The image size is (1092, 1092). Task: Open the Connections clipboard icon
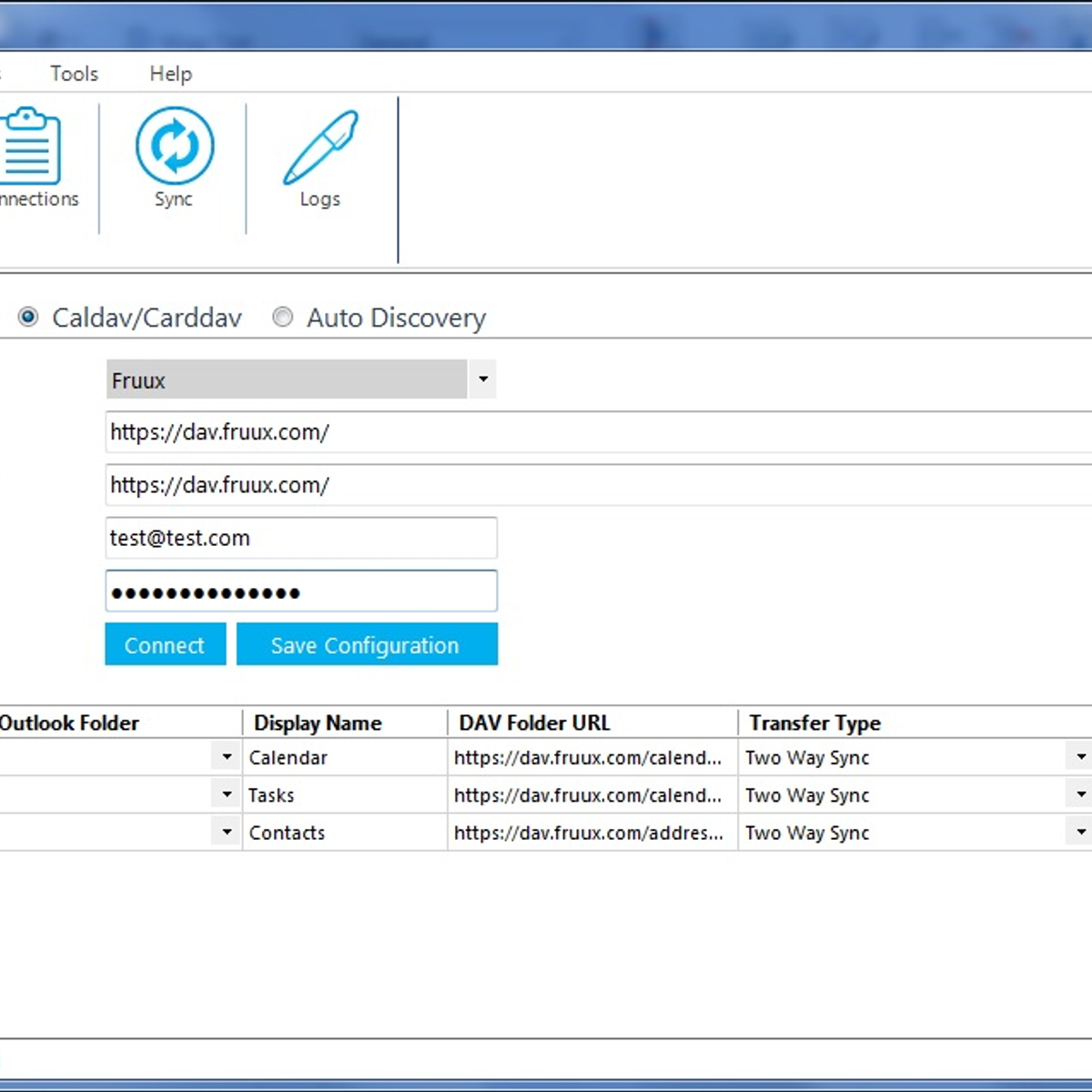(x=31, y=147)
